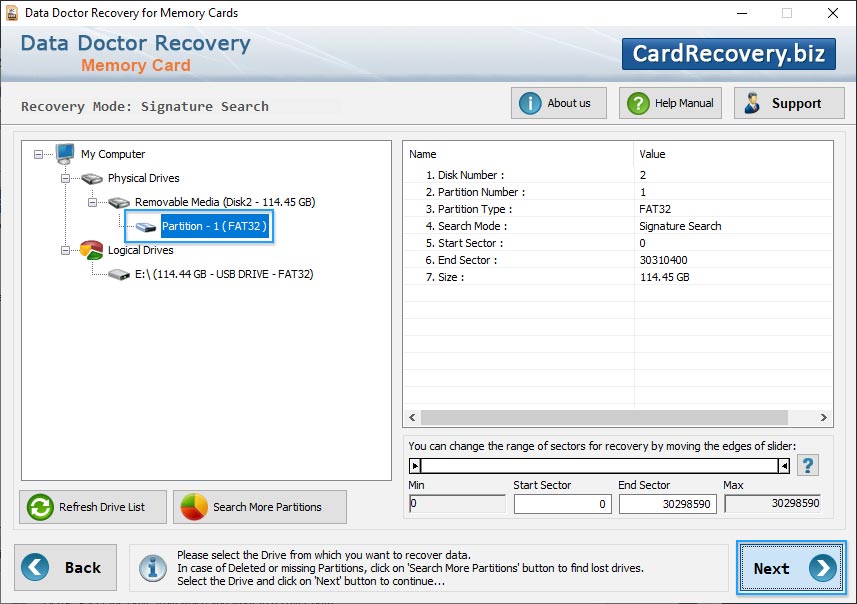Click the info icon in the hint bar
857x604 pixels.
[x=152, y=568]
